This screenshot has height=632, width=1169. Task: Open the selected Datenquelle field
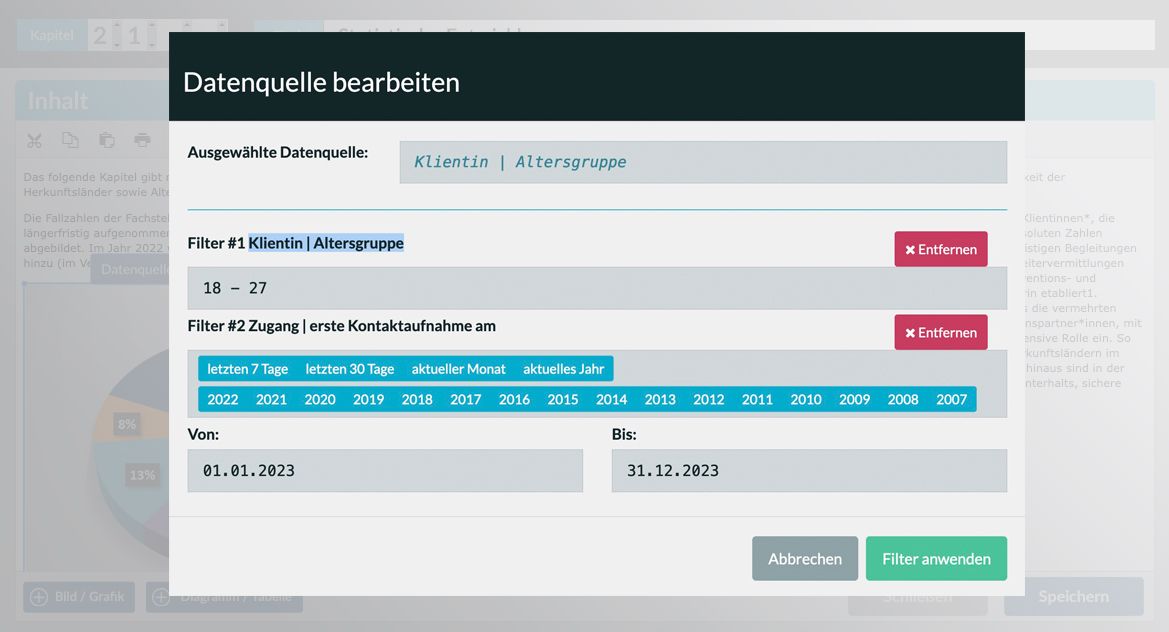702,162
